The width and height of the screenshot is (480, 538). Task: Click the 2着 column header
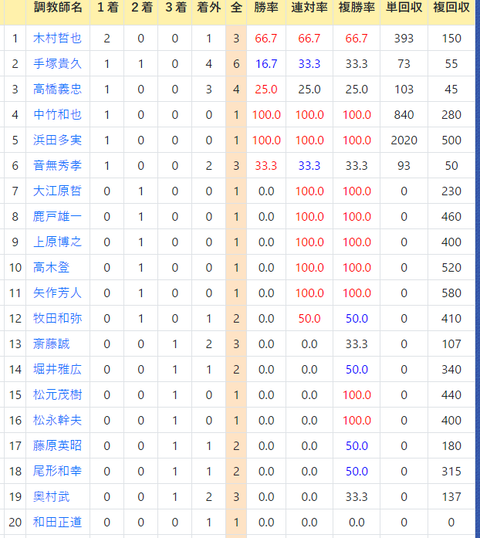[x=141, y=8]
